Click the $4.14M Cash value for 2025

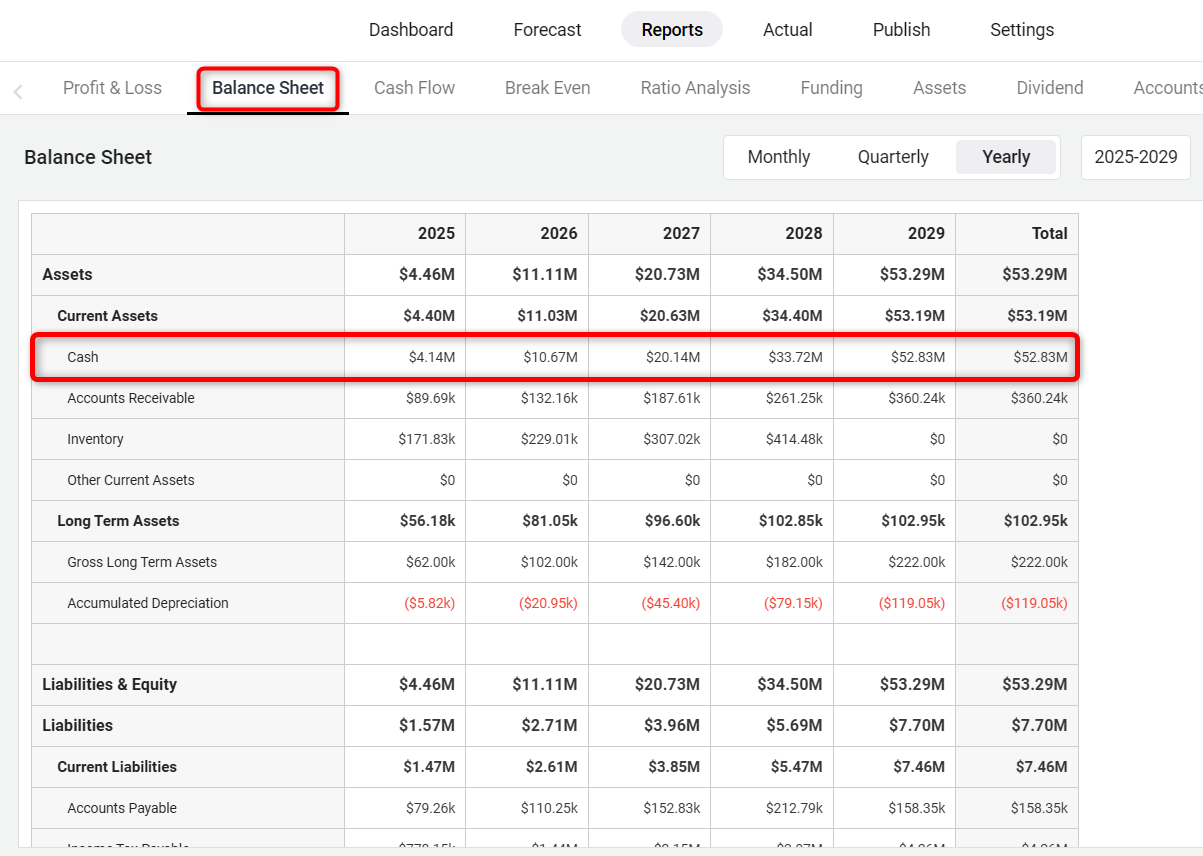[431, 357]
